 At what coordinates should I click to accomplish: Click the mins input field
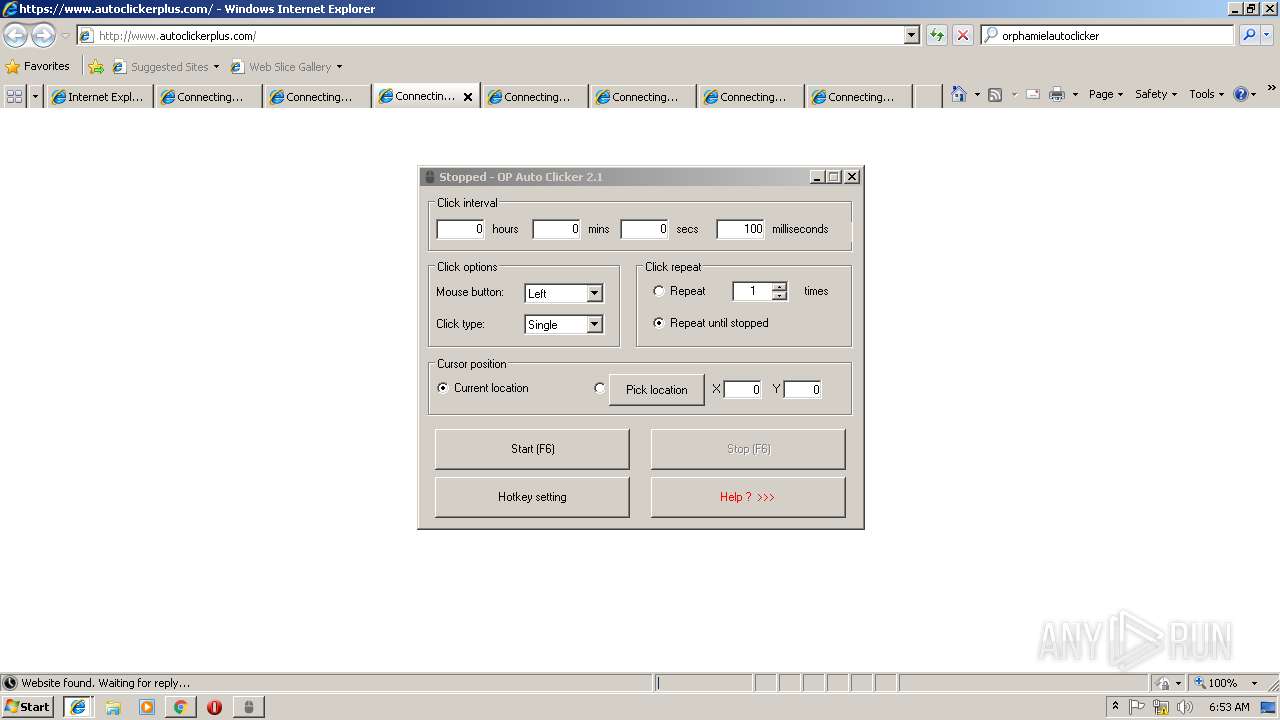click(x=557, y=229)
